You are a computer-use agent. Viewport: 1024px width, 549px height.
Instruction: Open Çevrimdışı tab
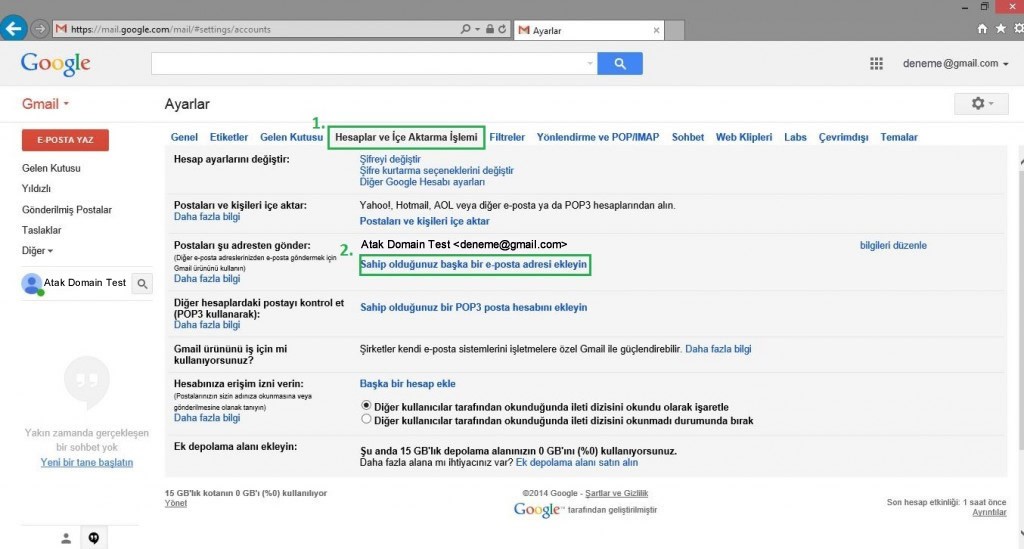[x=843, y=137]
